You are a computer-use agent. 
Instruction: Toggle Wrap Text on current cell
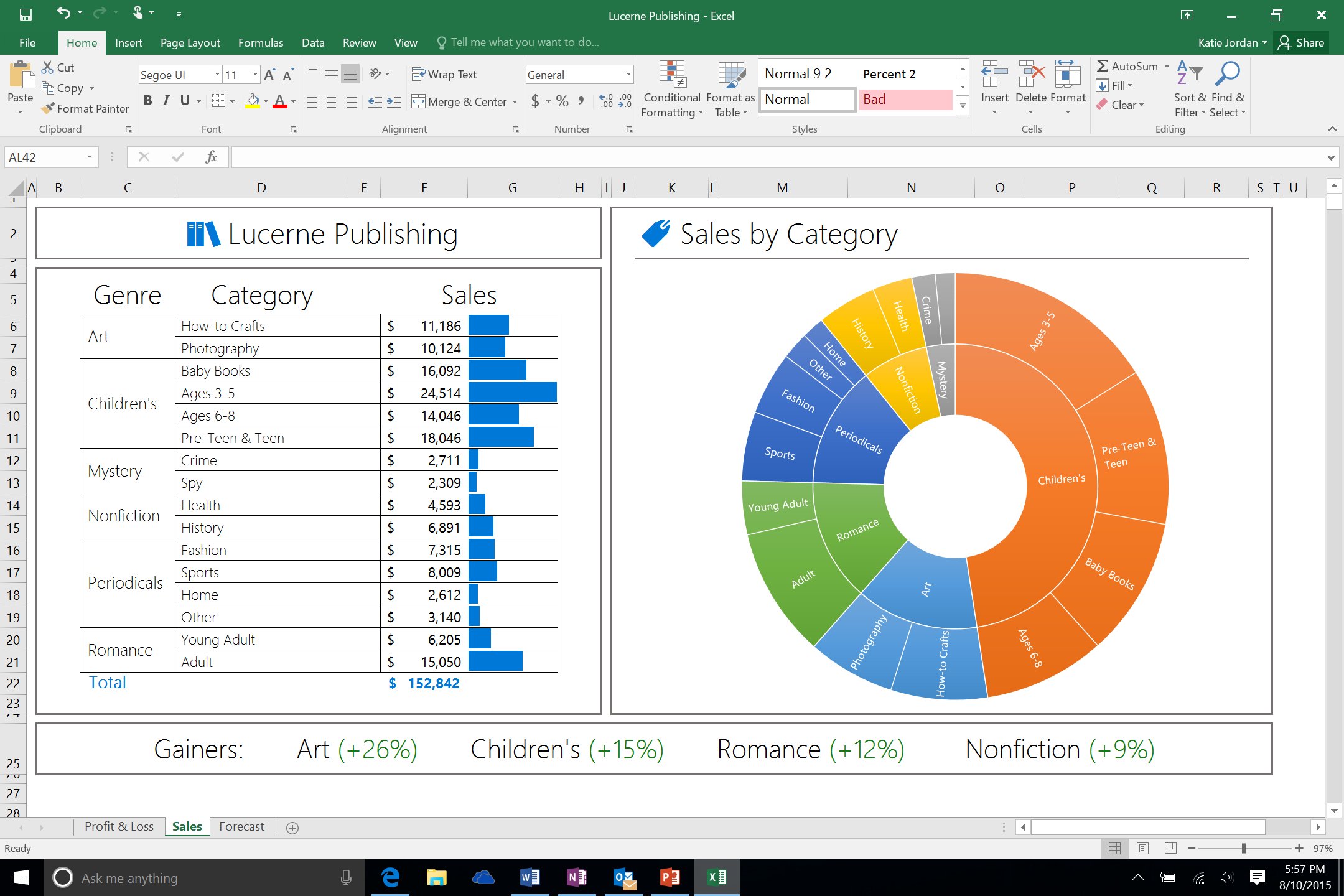(x=449, y=76)
